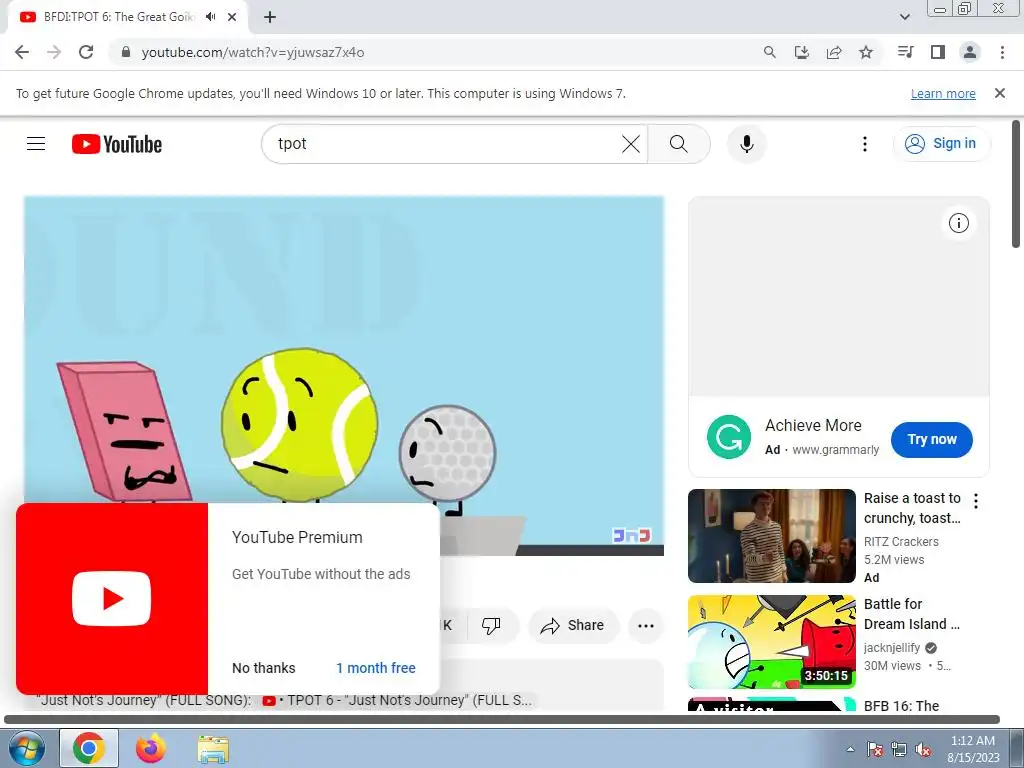Open options for the Raise a toast ad
The height and width of the screenshot is (768, 1024).
point(976,501)
